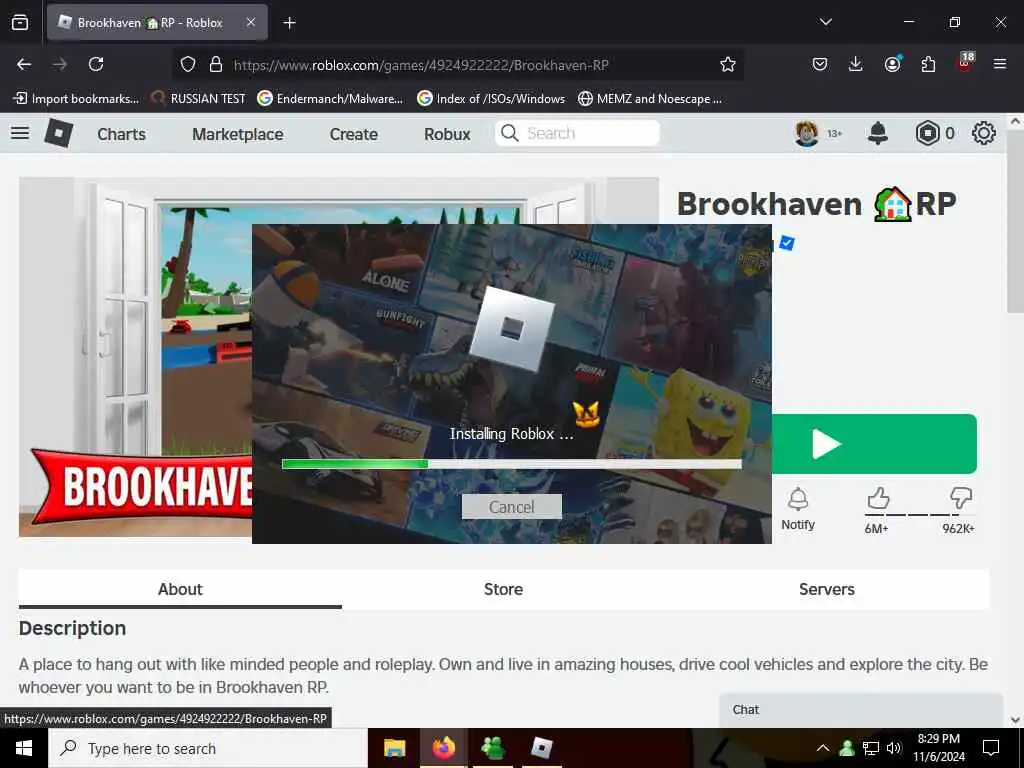This screenshot has height=768, width=1024.
Task: Open Windows notification center
Action: tap(991, 748)
